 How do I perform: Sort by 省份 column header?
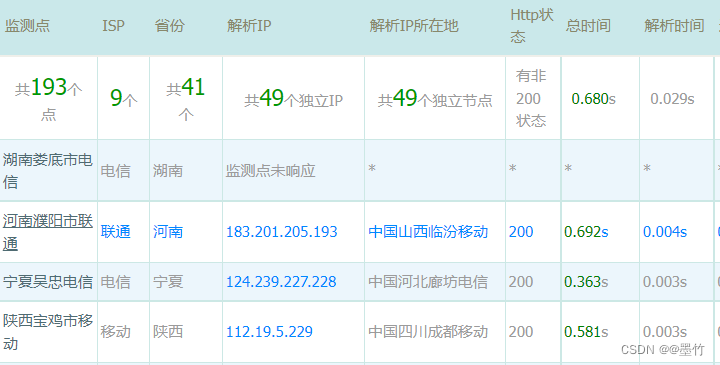click(x=169, y=26)
